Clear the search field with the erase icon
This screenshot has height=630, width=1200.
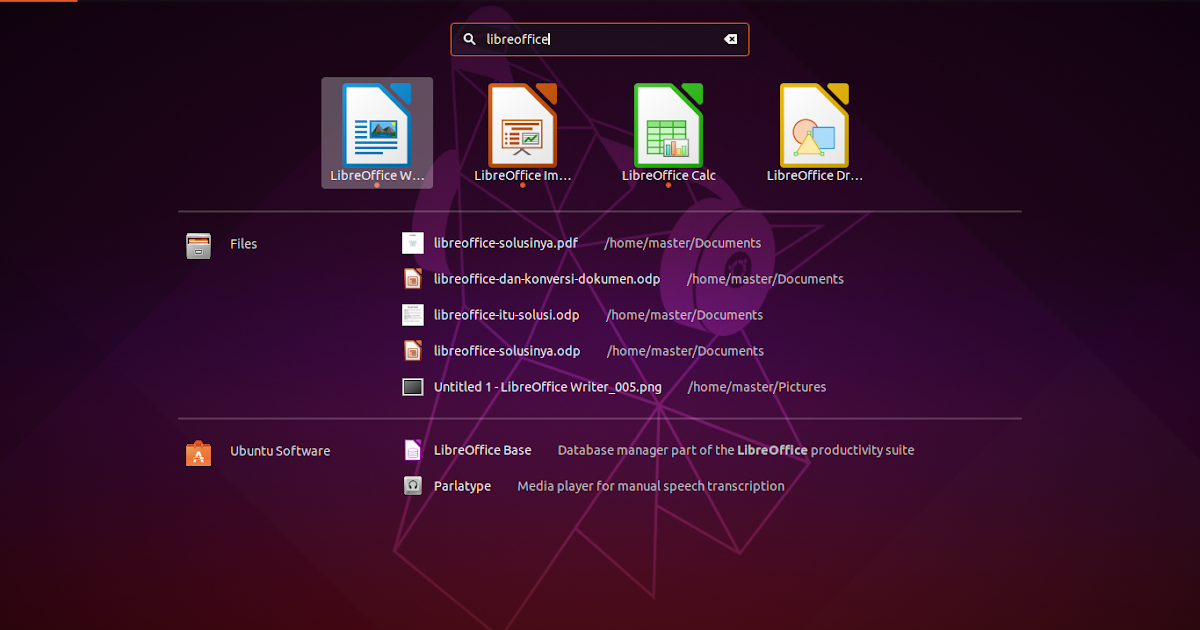click(x=730, y=39)
